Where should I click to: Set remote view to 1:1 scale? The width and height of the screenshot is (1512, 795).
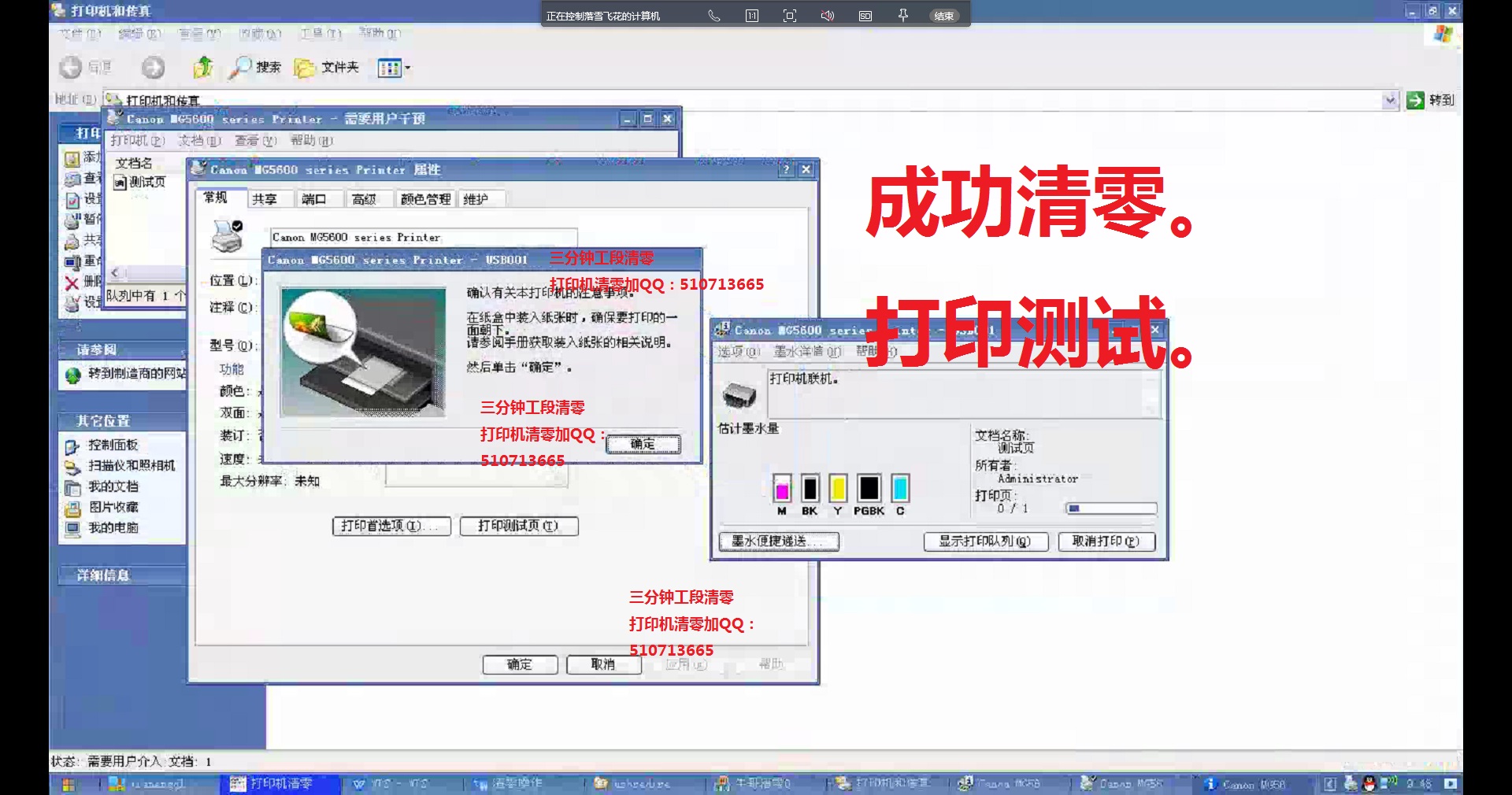click(752, 16)
